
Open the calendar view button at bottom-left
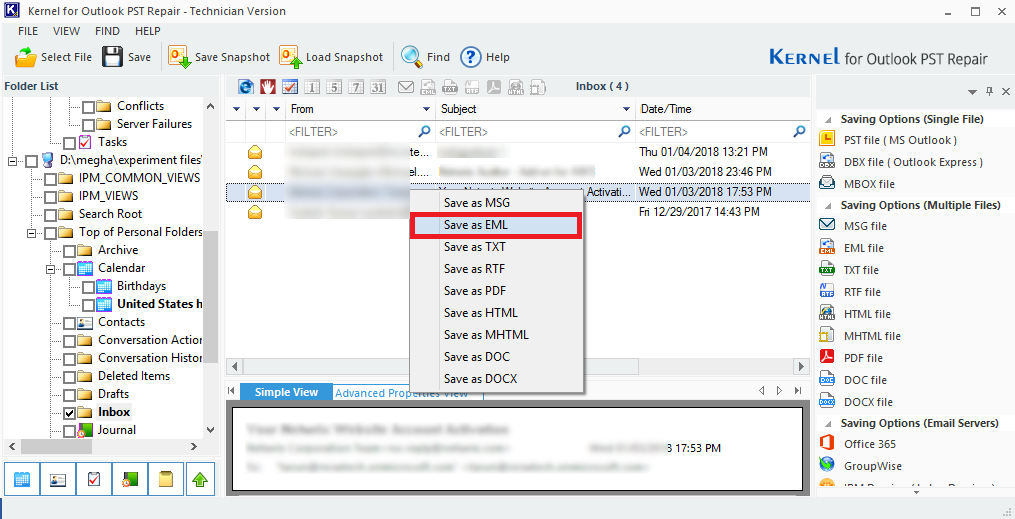point(21,479)
